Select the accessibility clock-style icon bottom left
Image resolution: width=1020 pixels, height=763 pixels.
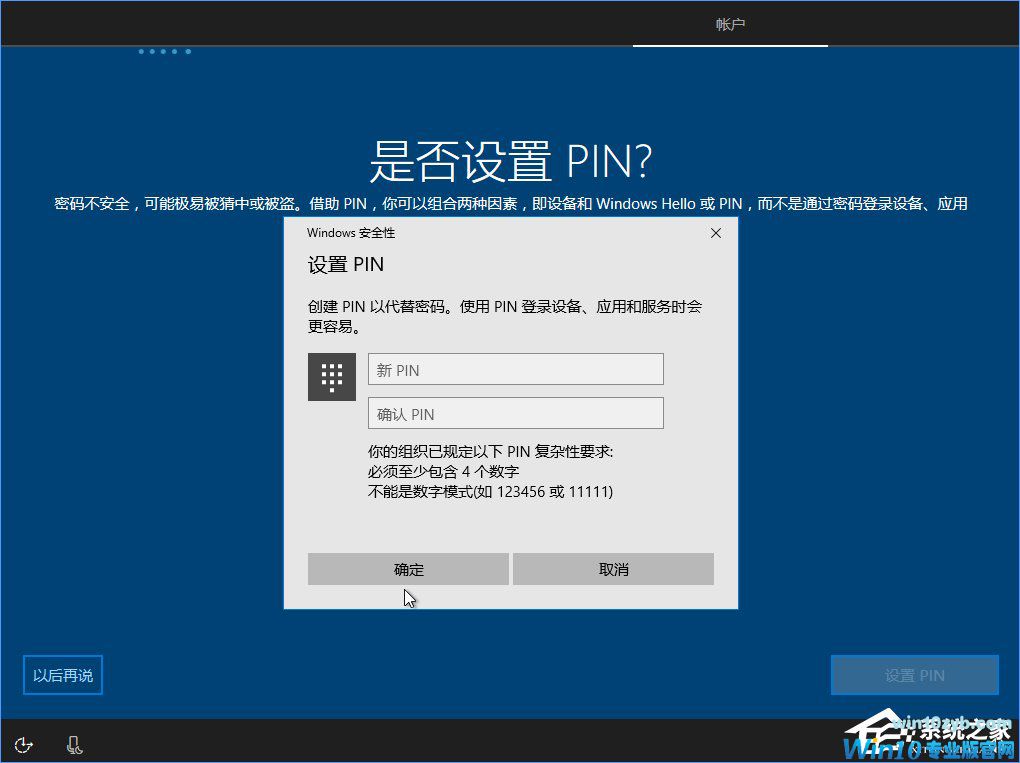click(22, 745)
